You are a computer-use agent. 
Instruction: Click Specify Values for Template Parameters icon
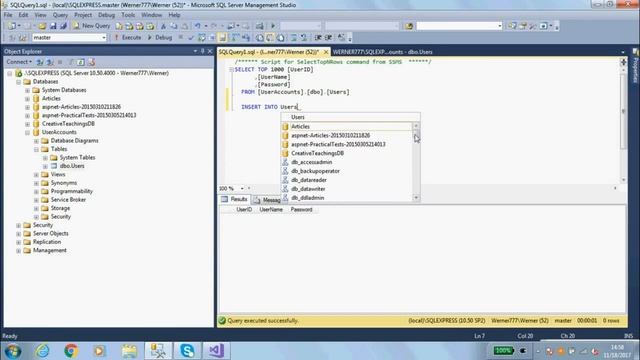(x=341, y=38)
